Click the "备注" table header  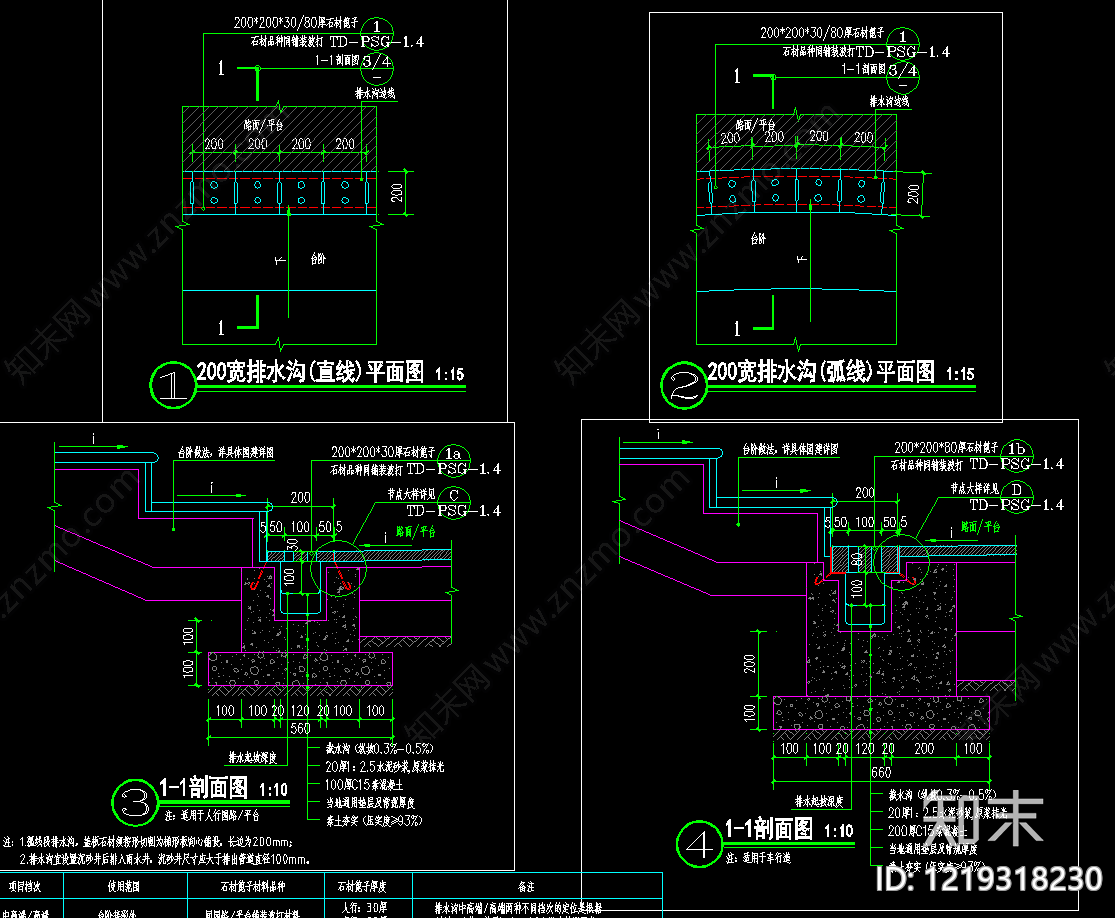(526, 887)
